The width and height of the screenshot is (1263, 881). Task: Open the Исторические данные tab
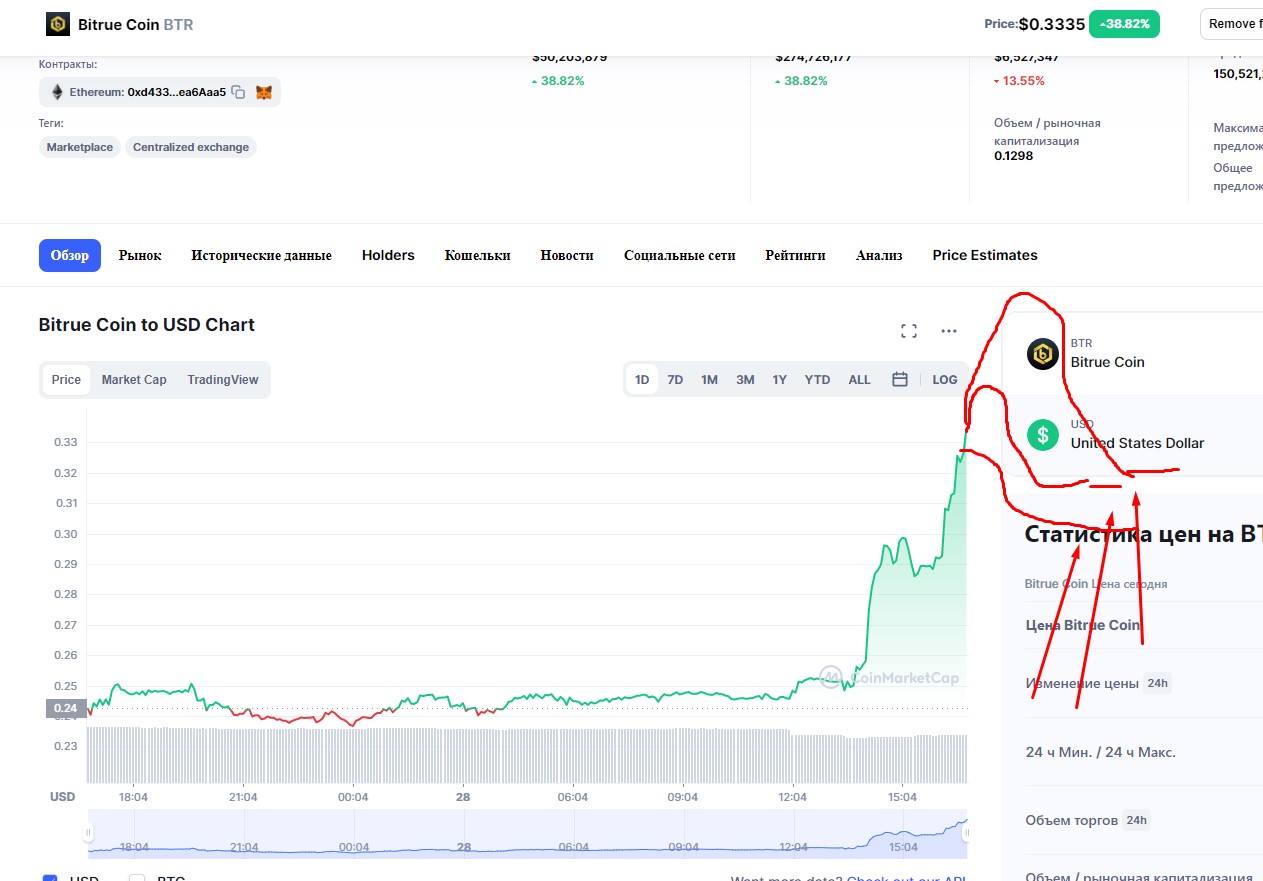[261, 255]
